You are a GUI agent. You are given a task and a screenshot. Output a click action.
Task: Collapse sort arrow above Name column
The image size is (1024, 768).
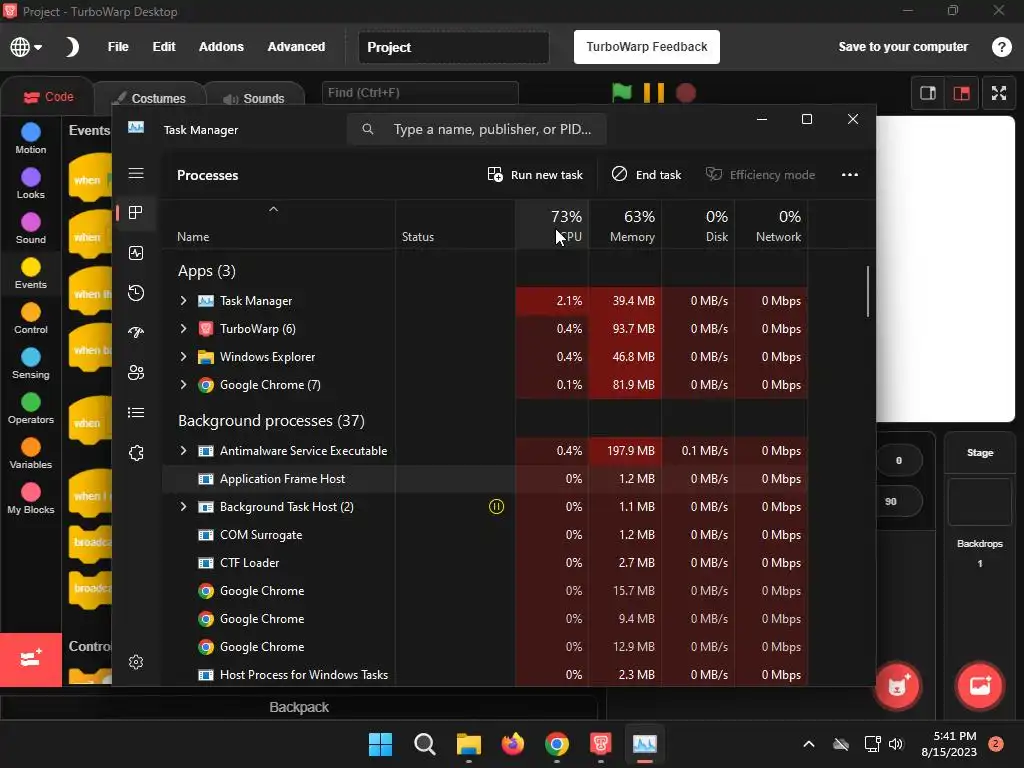pyautogui.click(x=274, y=209)
